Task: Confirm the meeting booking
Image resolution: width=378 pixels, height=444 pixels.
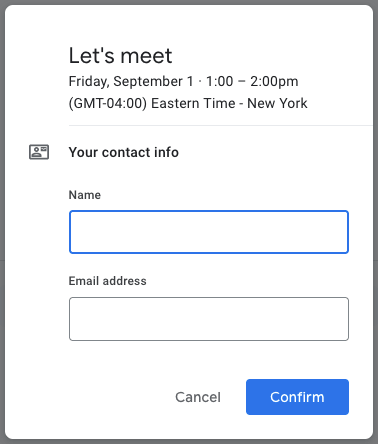Action: coord(297,397)
